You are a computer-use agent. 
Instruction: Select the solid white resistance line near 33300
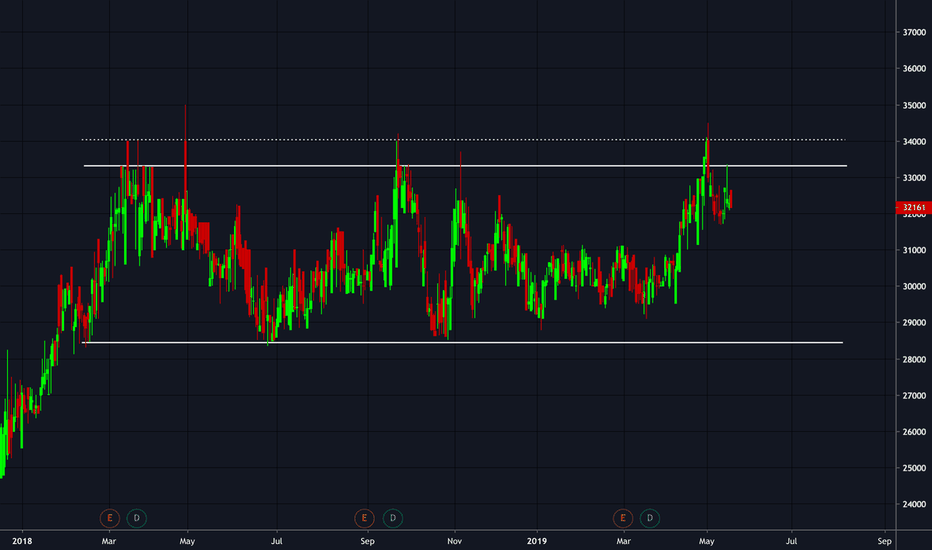tap(465, 166)
